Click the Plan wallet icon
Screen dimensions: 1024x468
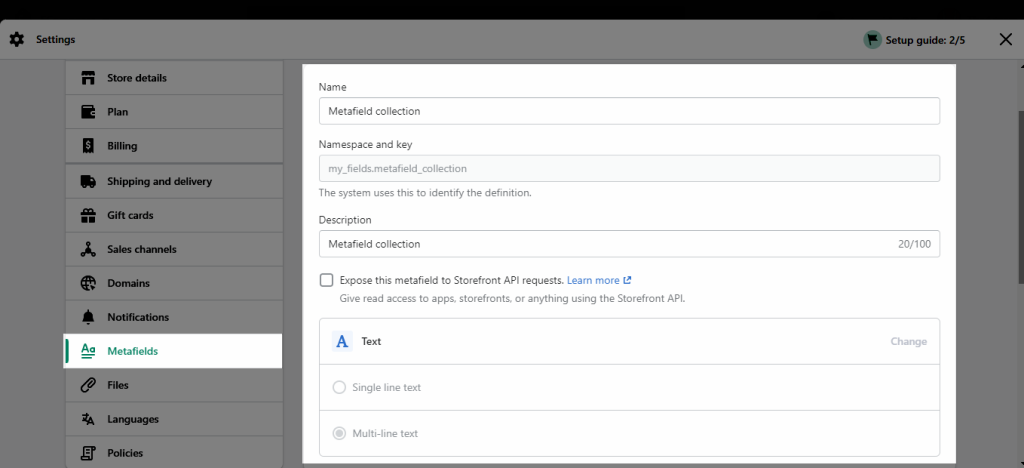pyautogui.click(x=88, y=112)
